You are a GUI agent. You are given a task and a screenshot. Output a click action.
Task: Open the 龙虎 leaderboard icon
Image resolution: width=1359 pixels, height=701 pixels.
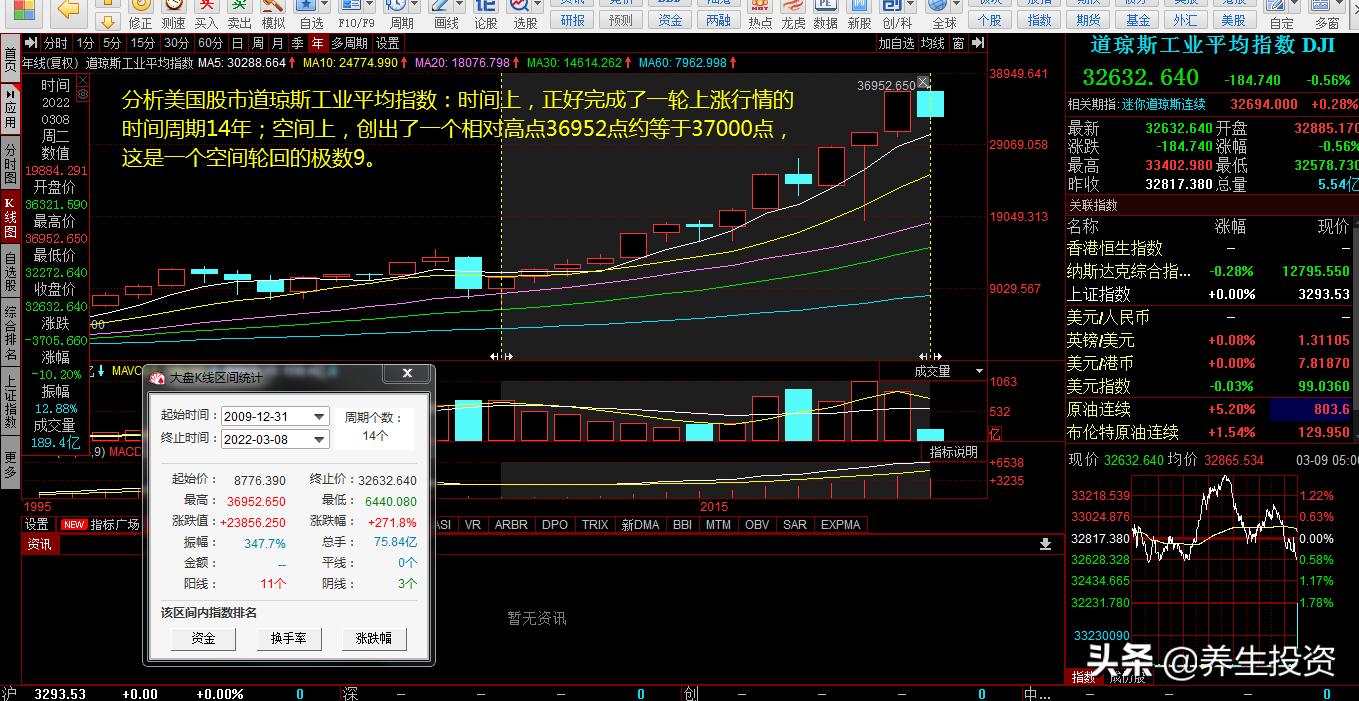(793, 14)
